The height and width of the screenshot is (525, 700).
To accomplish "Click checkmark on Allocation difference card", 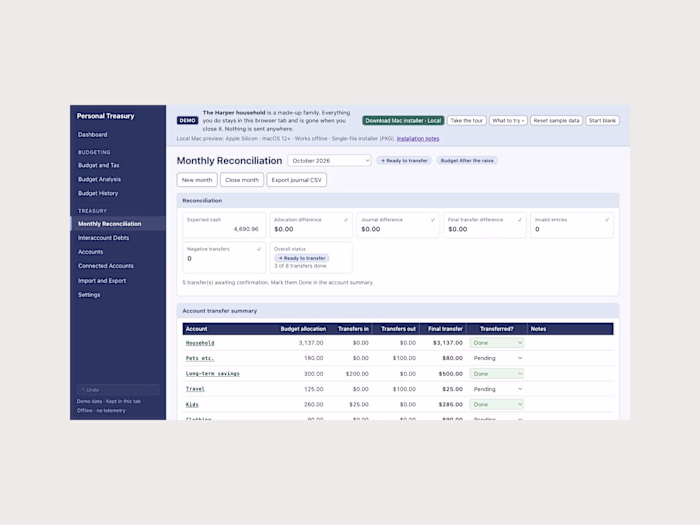I will tap(346, 220).
